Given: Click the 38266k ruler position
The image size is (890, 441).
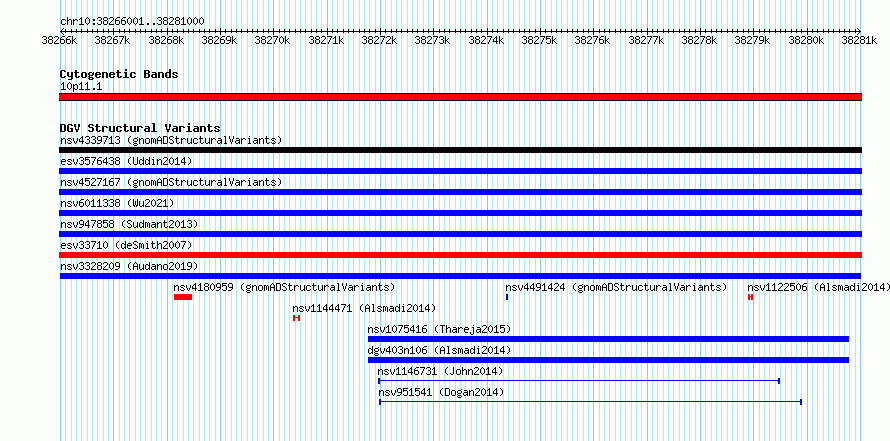Looking at the screenshot, I should (60, 40).
